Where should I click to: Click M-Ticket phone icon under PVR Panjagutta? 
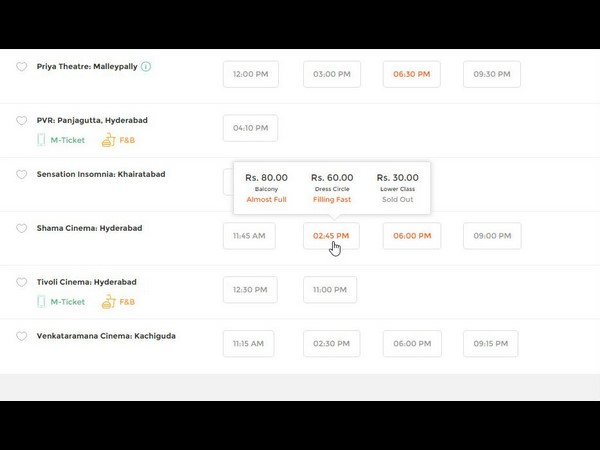pyautogui.click(x=42, y=140)
